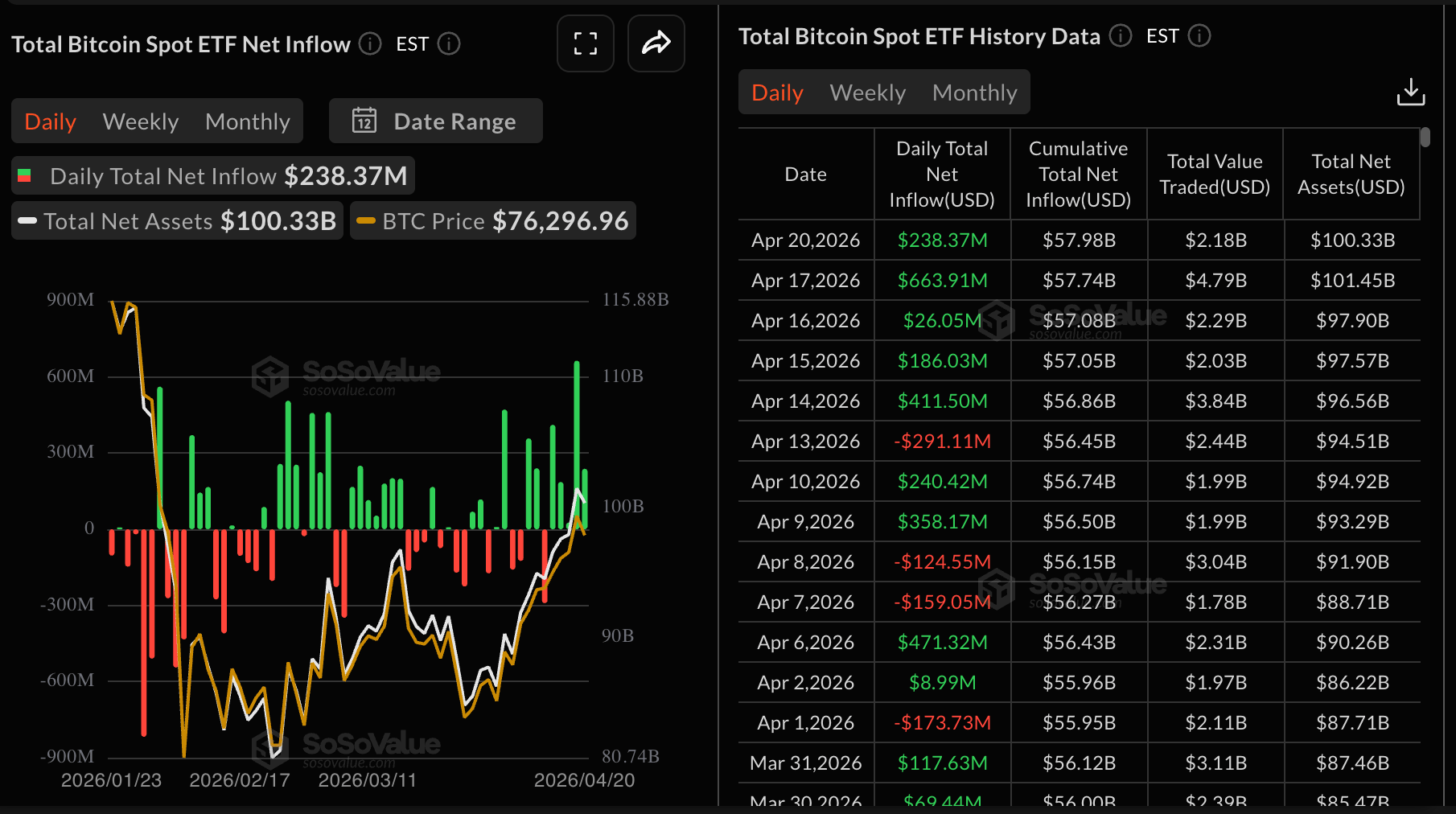Click the share arrow icon
This screenshot has width=1456, height=814.
point(656,43)
